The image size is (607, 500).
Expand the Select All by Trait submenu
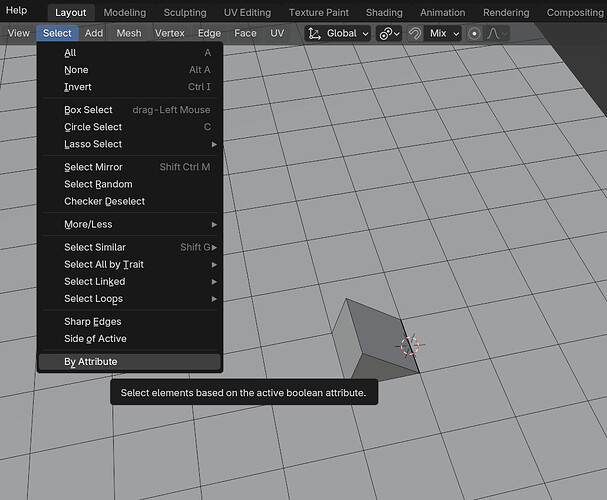pyautogui.click(x=130, y=264)
